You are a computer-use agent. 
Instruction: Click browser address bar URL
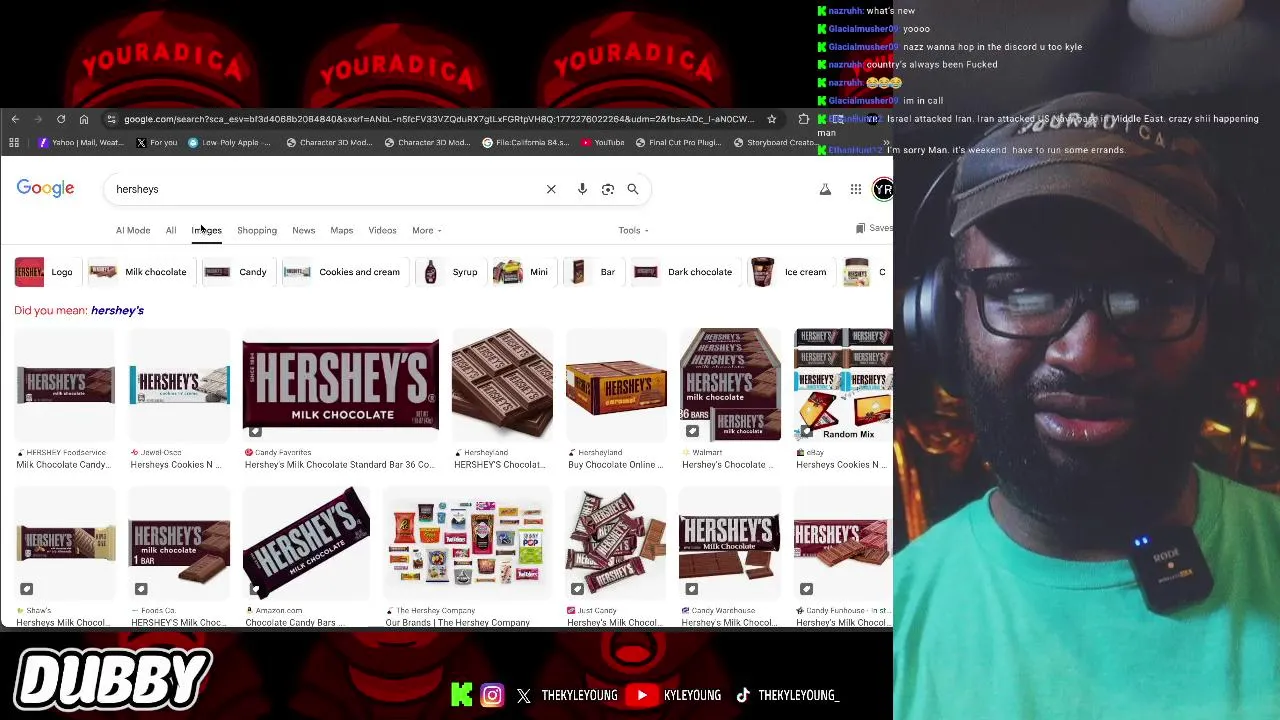pyautogui.click(x=440, y=119)
